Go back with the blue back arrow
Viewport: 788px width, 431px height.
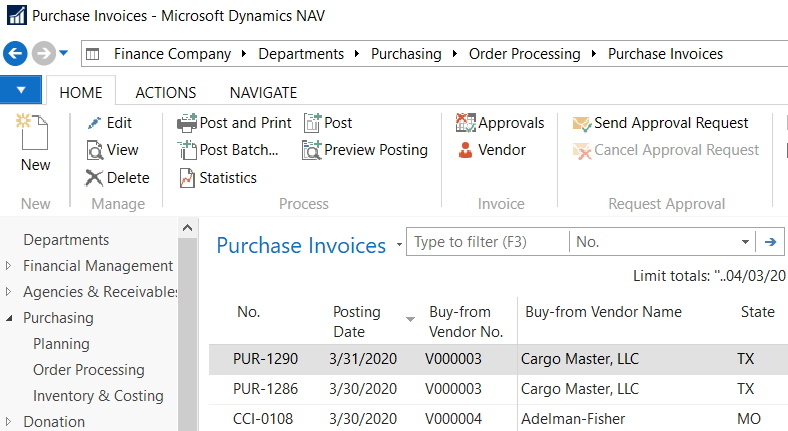[15, 53]
